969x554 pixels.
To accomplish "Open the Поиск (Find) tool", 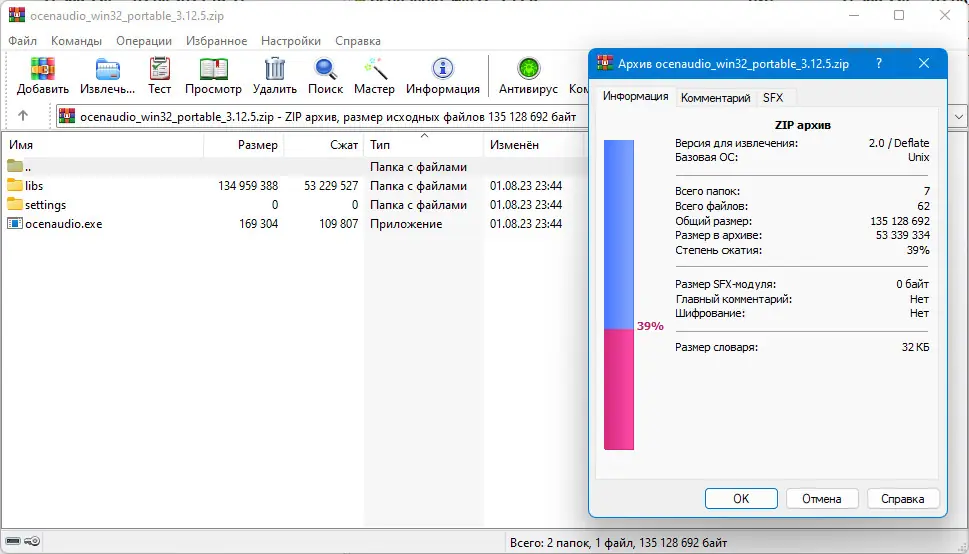I will 325,69.
